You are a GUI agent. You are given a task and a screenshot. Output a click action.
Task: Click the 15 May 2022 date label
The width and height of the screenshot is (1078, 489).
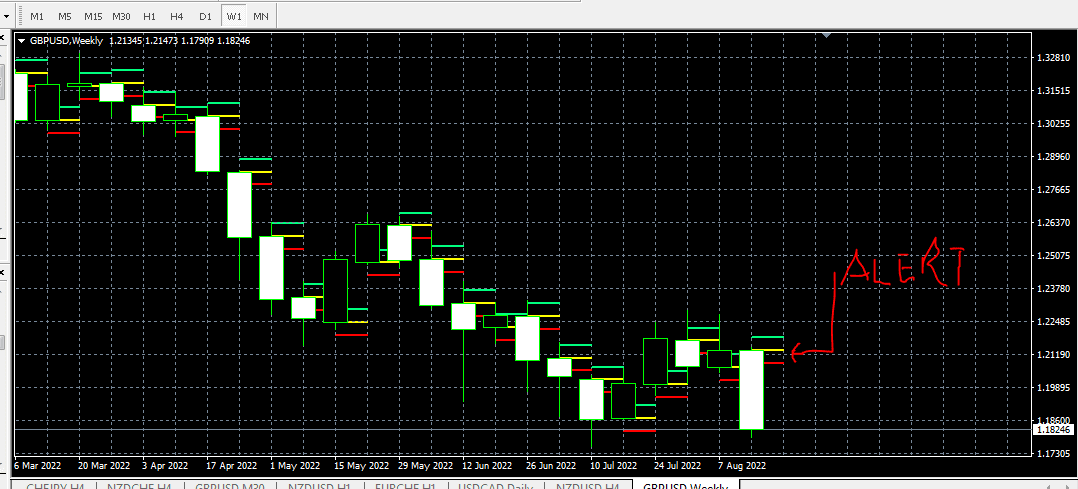[x=360, y=466]
